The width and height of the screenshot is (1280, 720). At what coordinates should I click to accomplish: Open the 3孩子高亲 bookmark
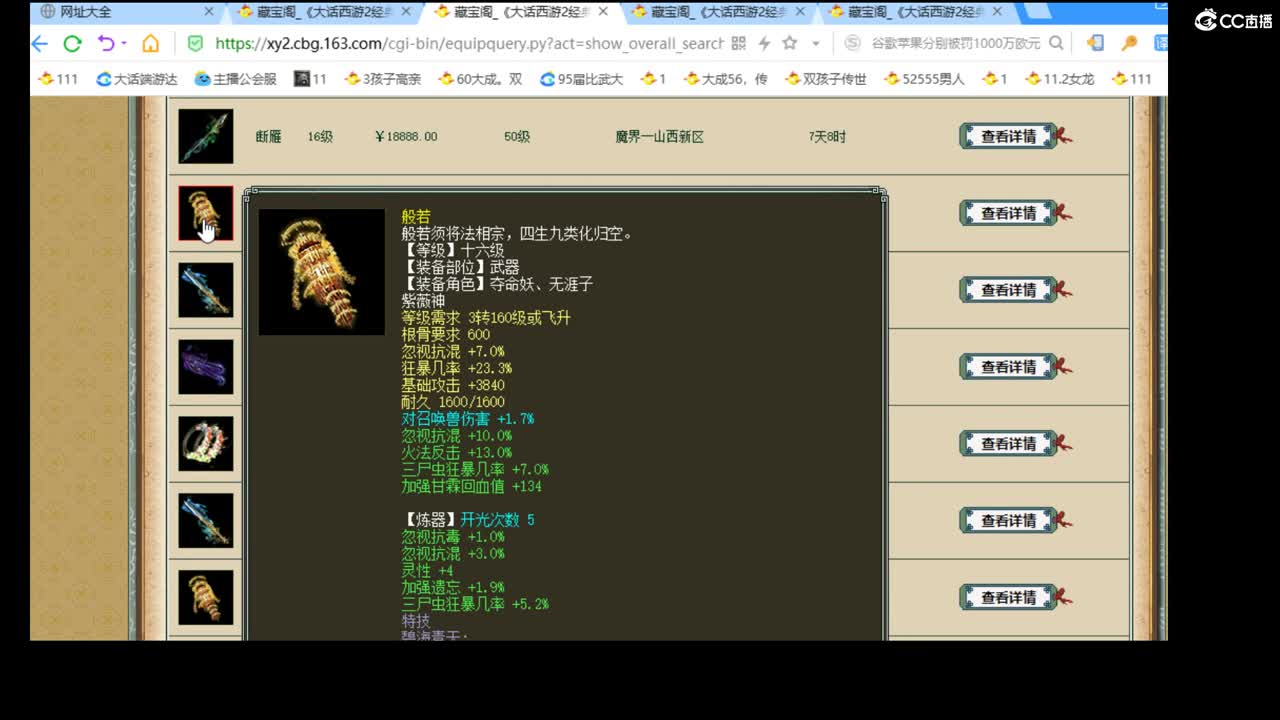click(382, 79)
